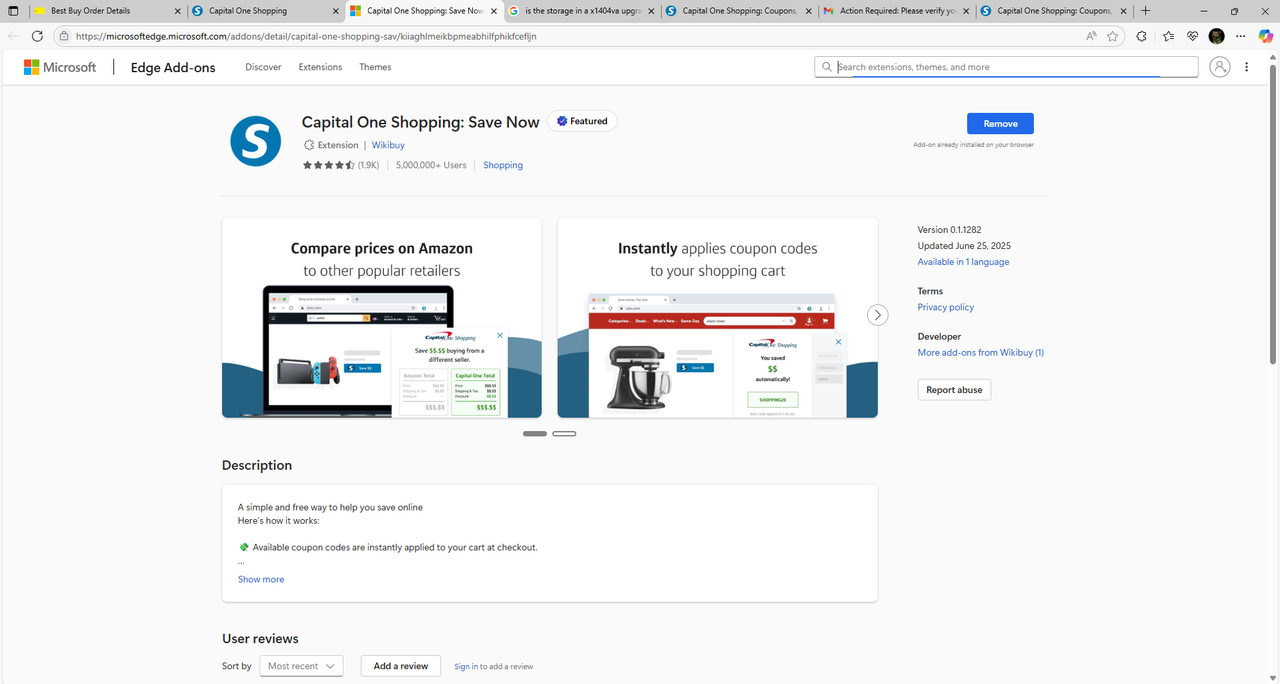Close the Best Buy Order Details tab

(x=178, y=11)
